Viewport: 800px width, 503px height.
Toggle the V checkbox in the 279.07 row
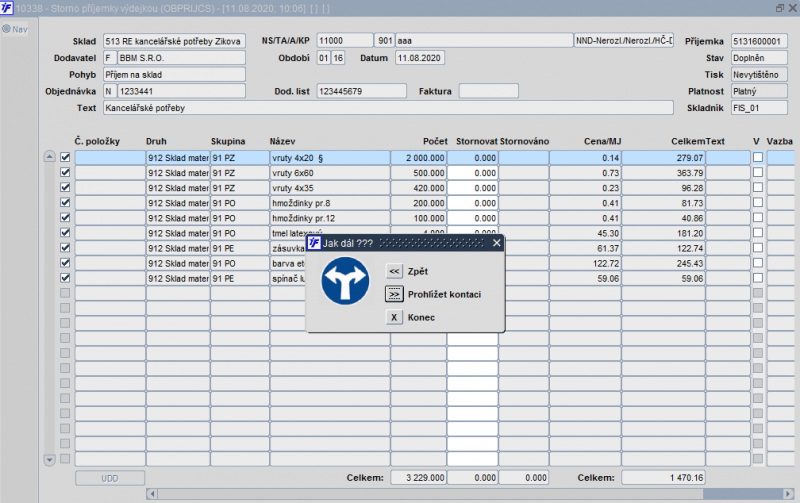tap(758, 157)
